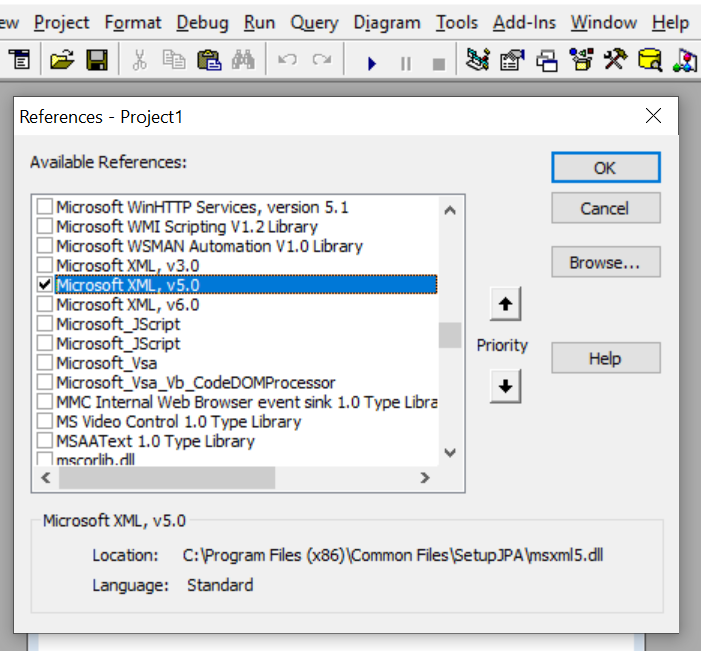Check MMC Internal Web Browser event sink box
Viewport: 701px width, 651px height.
[45, 402]
